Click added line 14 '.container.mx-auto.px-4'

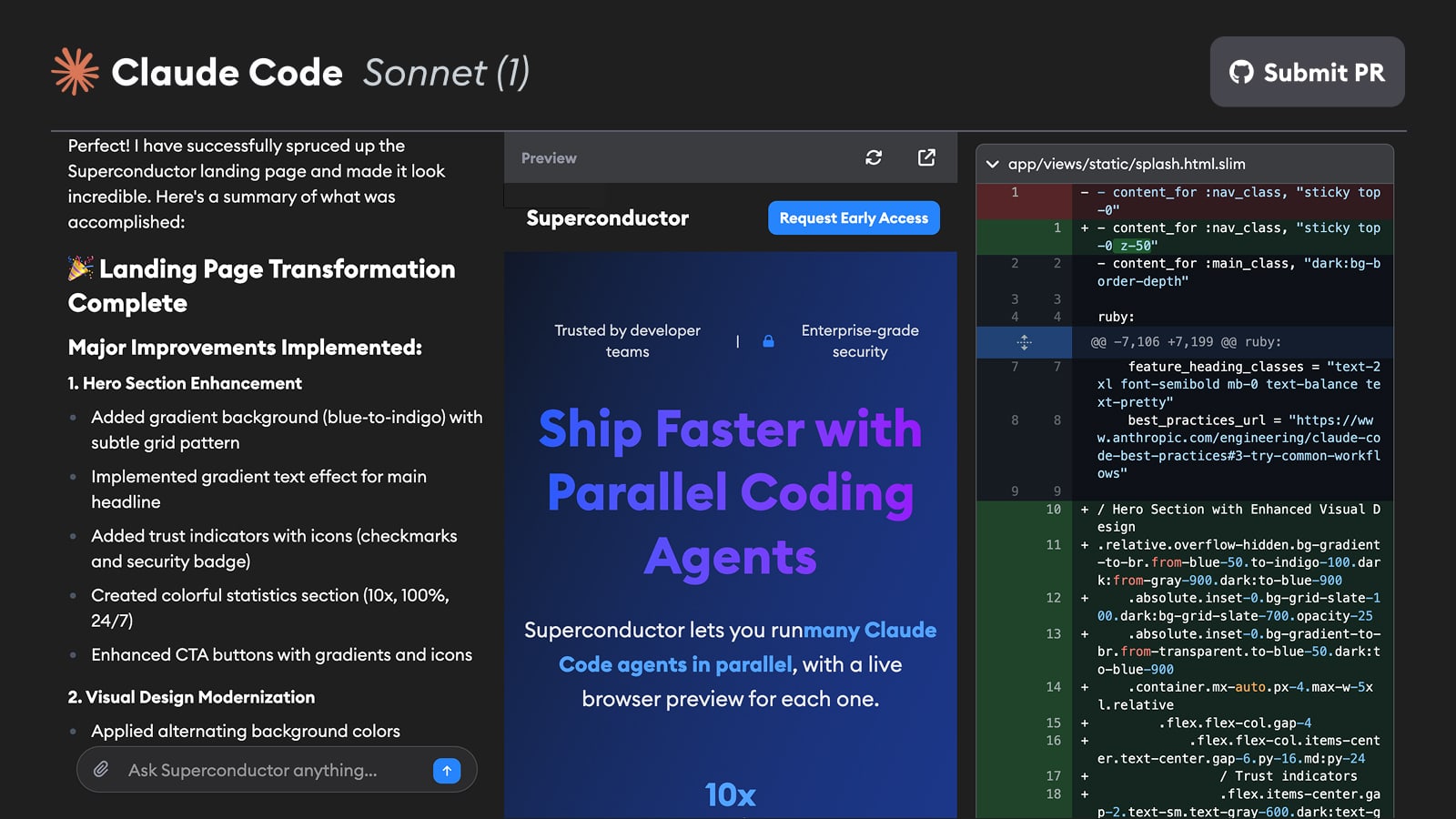[1185, 696]
